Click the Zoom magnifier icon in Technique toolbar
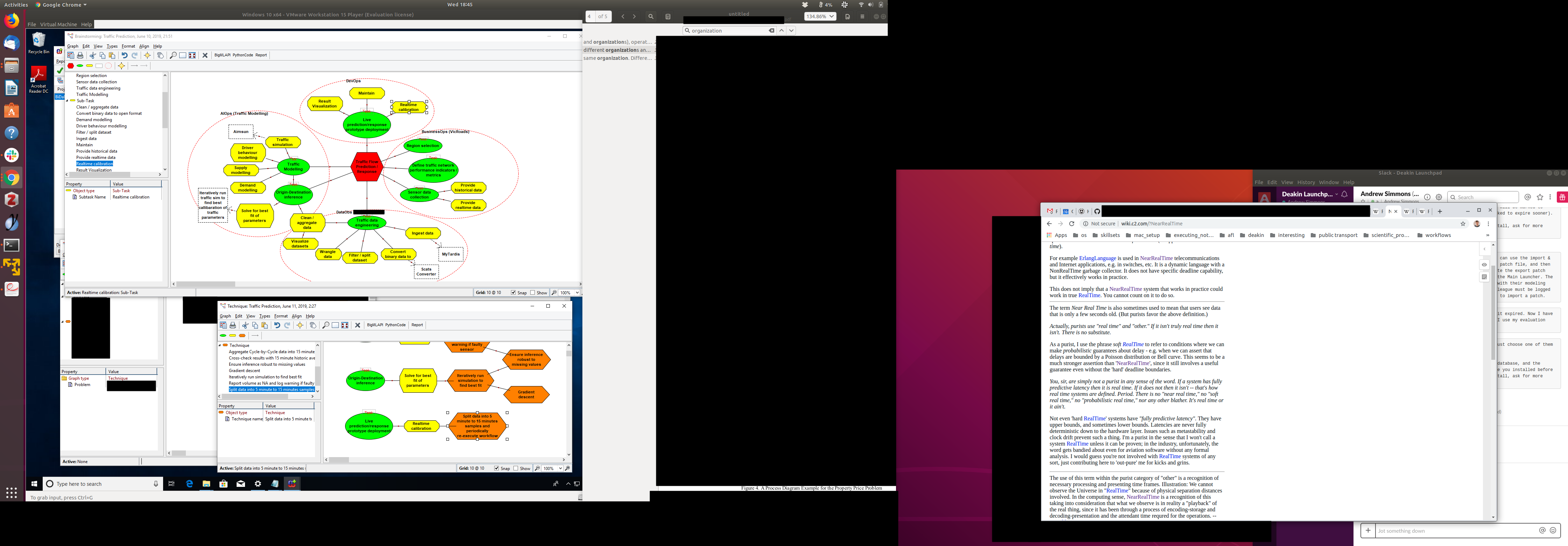 coord(325,325)
